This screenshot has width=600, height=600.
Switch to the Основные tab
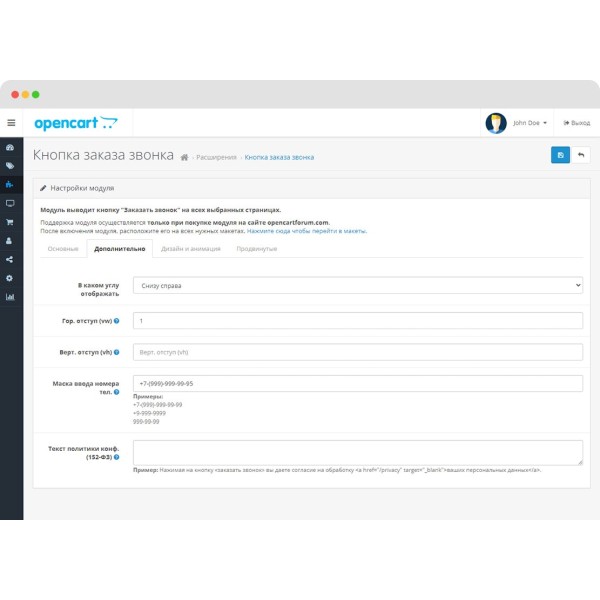tap(63, 249)
